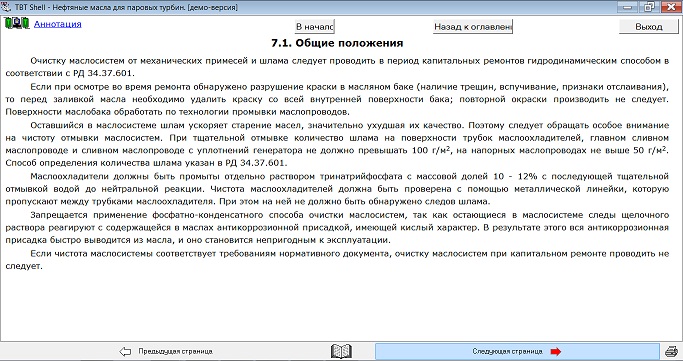Click the Выход button
This screenshot has height=361, width=683.
tap(649, 27)
